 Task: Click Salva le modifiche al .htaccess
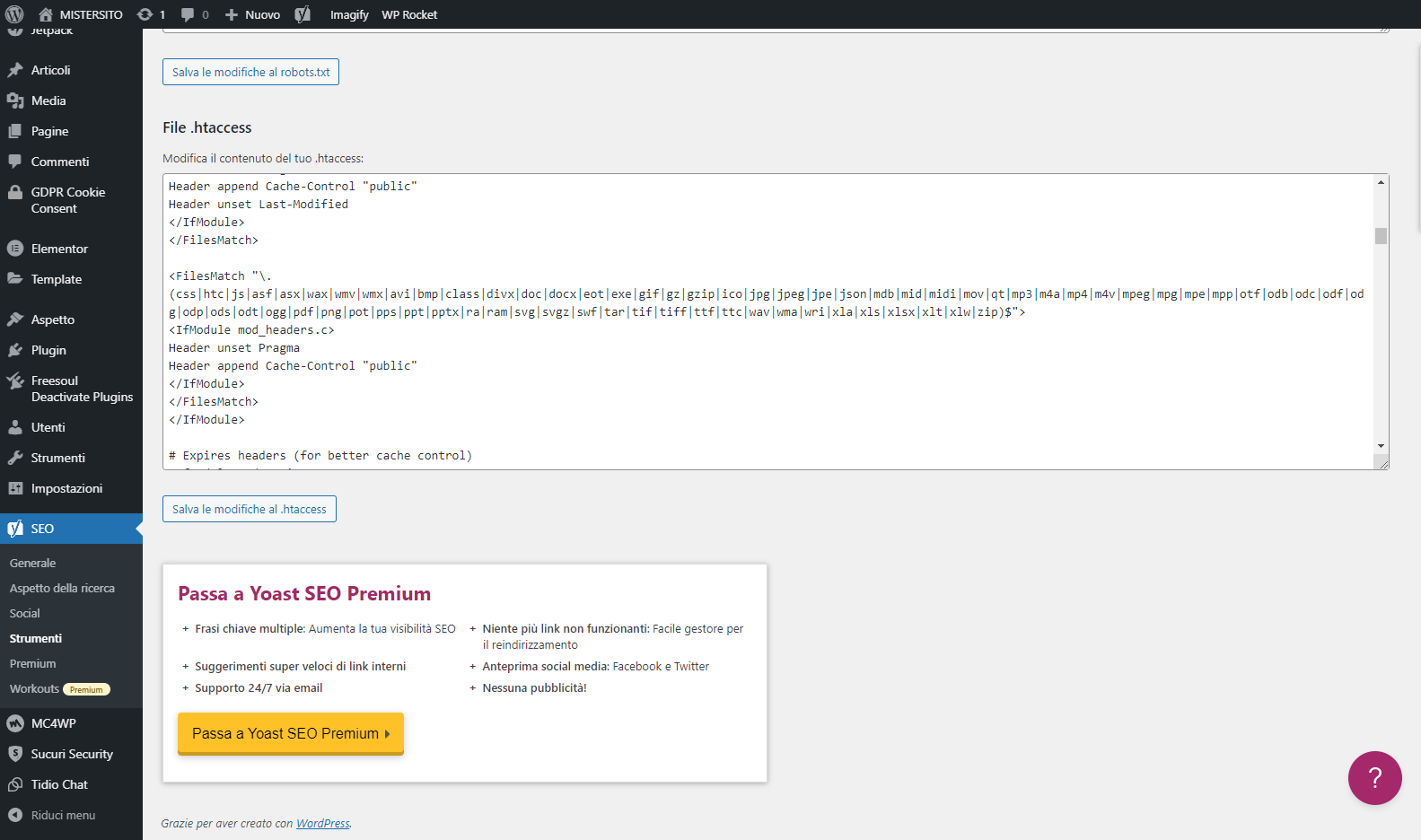click(x=250, y=509)
